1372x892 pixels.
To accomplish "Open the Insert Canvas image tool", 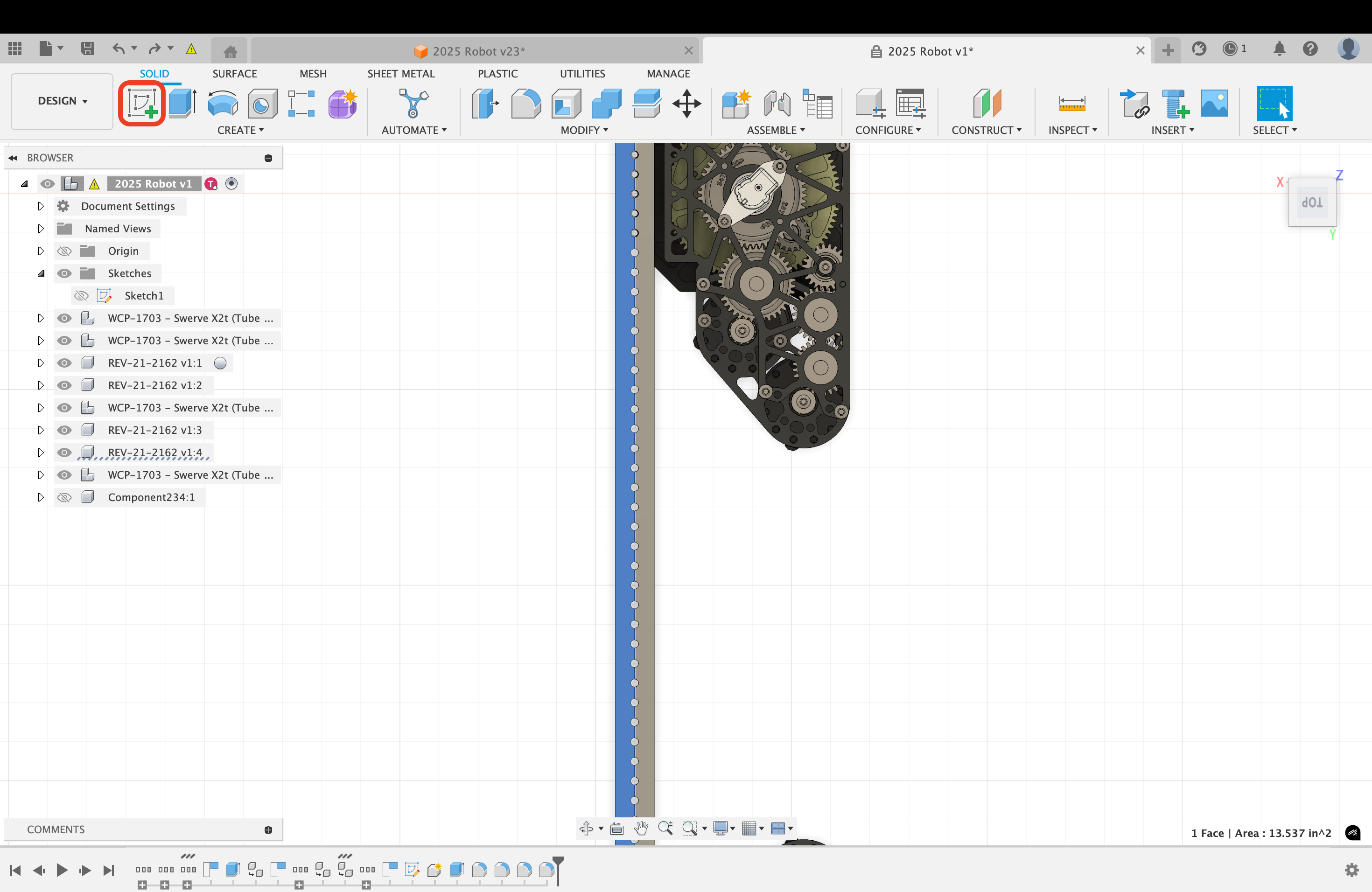I will pos(1214,104).
